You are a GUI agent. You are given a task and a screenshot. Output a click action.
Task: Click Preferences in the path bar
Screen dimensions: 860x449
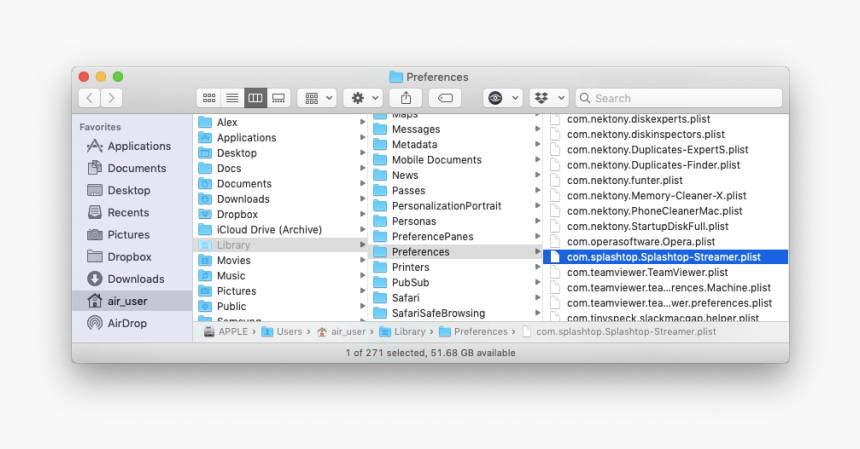(473, 332)
